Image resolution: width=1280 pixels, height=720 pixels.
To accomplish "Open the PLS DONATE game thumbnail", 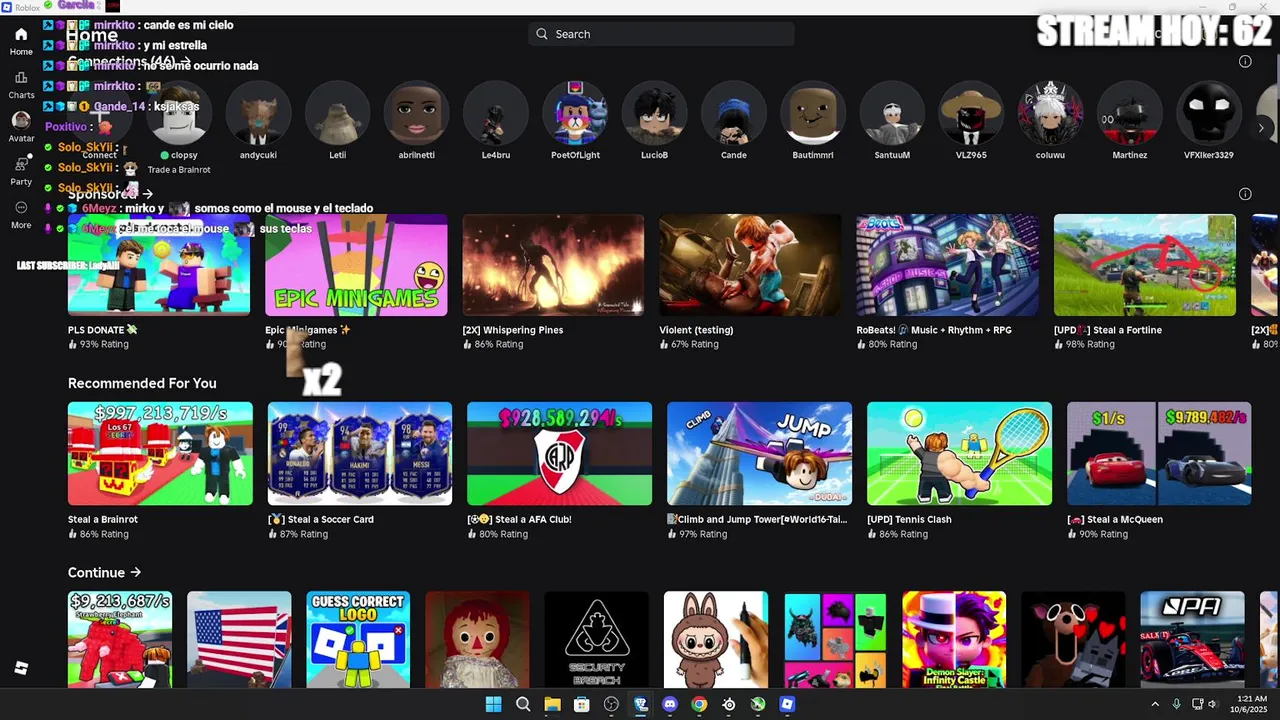I will click(x=159, y=265).
